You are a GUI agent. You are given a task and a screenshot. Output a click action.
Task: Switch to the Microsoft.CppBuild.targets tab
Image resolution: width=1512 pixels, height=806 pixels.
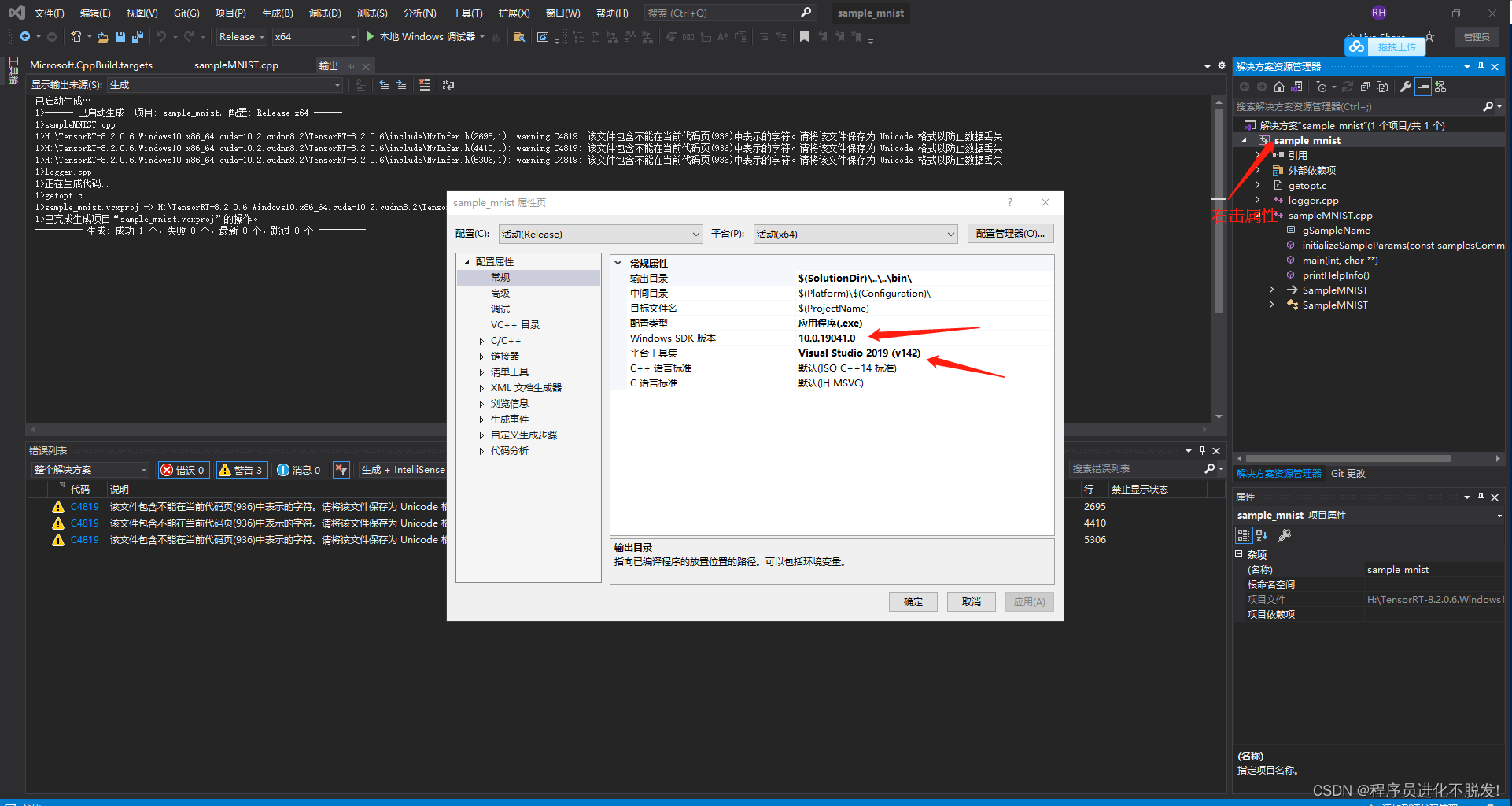tap(91, 65)
